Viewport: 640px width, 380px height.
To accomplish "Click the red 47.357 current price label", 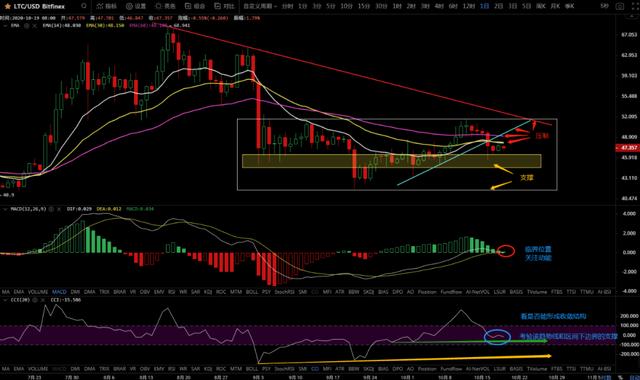I will (627, 148).
